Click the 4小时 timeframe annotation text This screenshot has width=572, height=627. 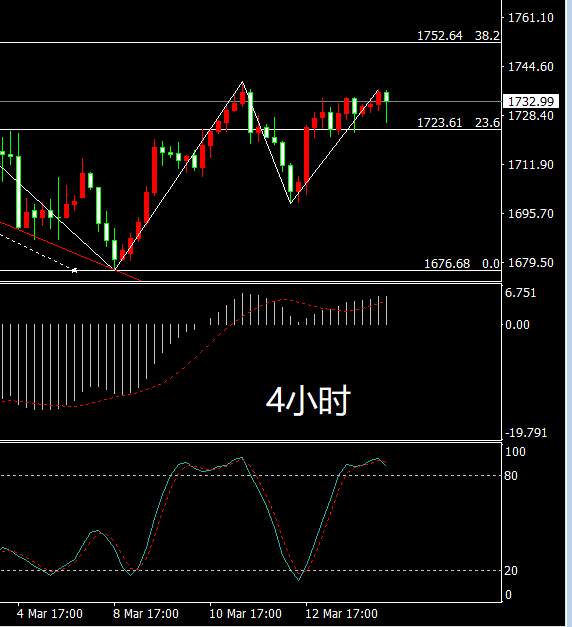coord(308,401)
